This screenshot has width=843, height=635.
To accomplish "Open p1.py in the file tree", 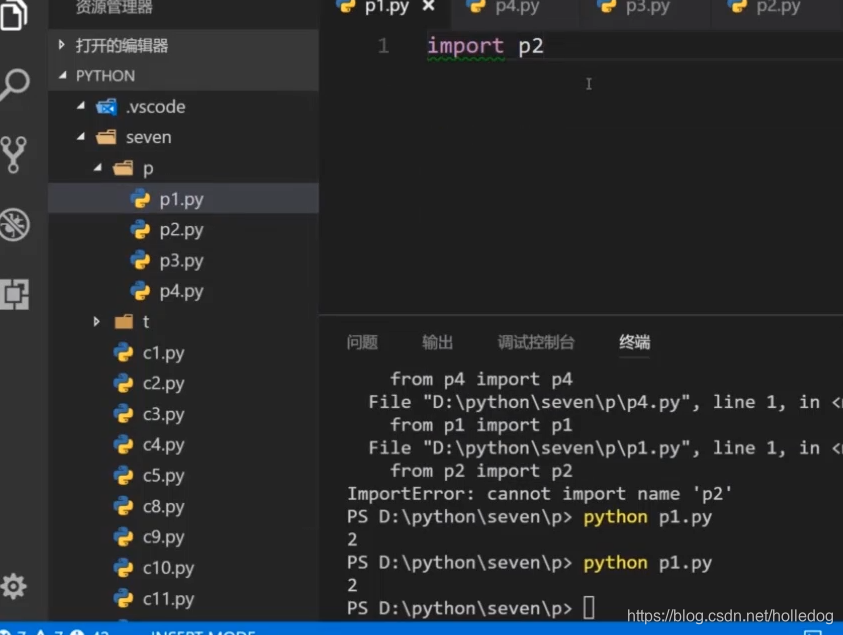I will click(x=181, y=199).
